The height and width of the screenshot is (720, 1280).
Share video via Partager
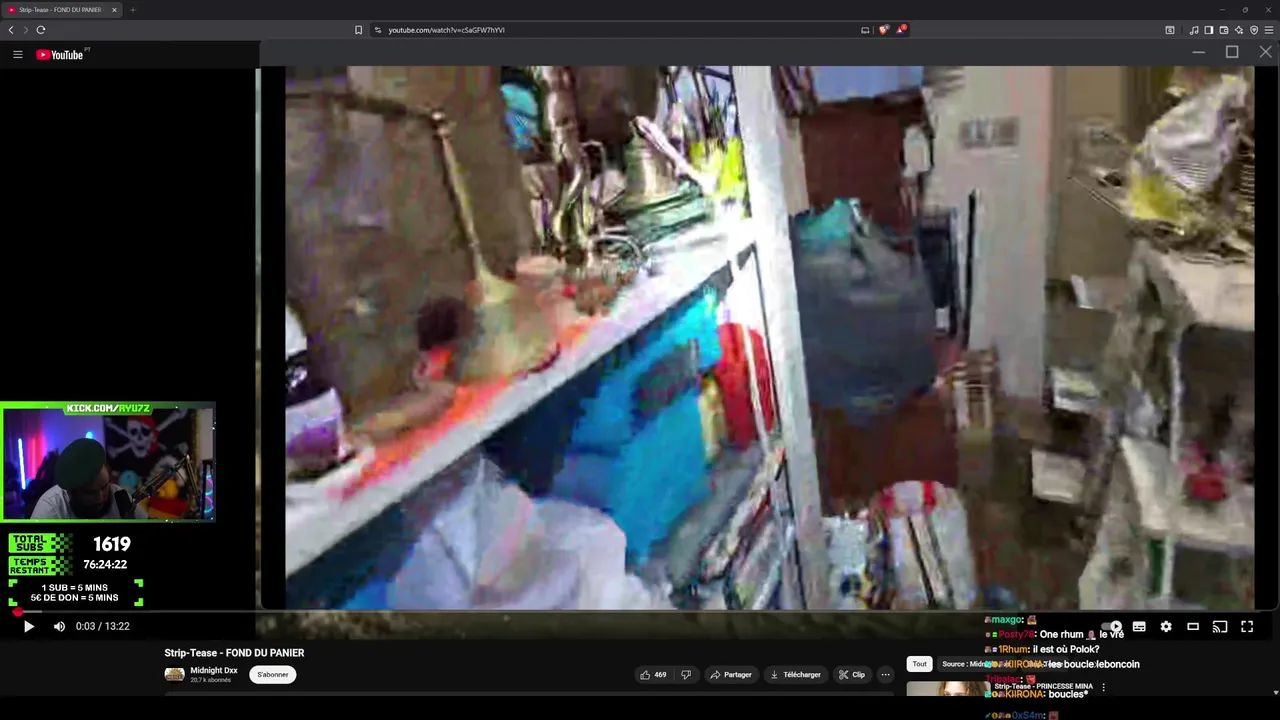tap(731, 675)
